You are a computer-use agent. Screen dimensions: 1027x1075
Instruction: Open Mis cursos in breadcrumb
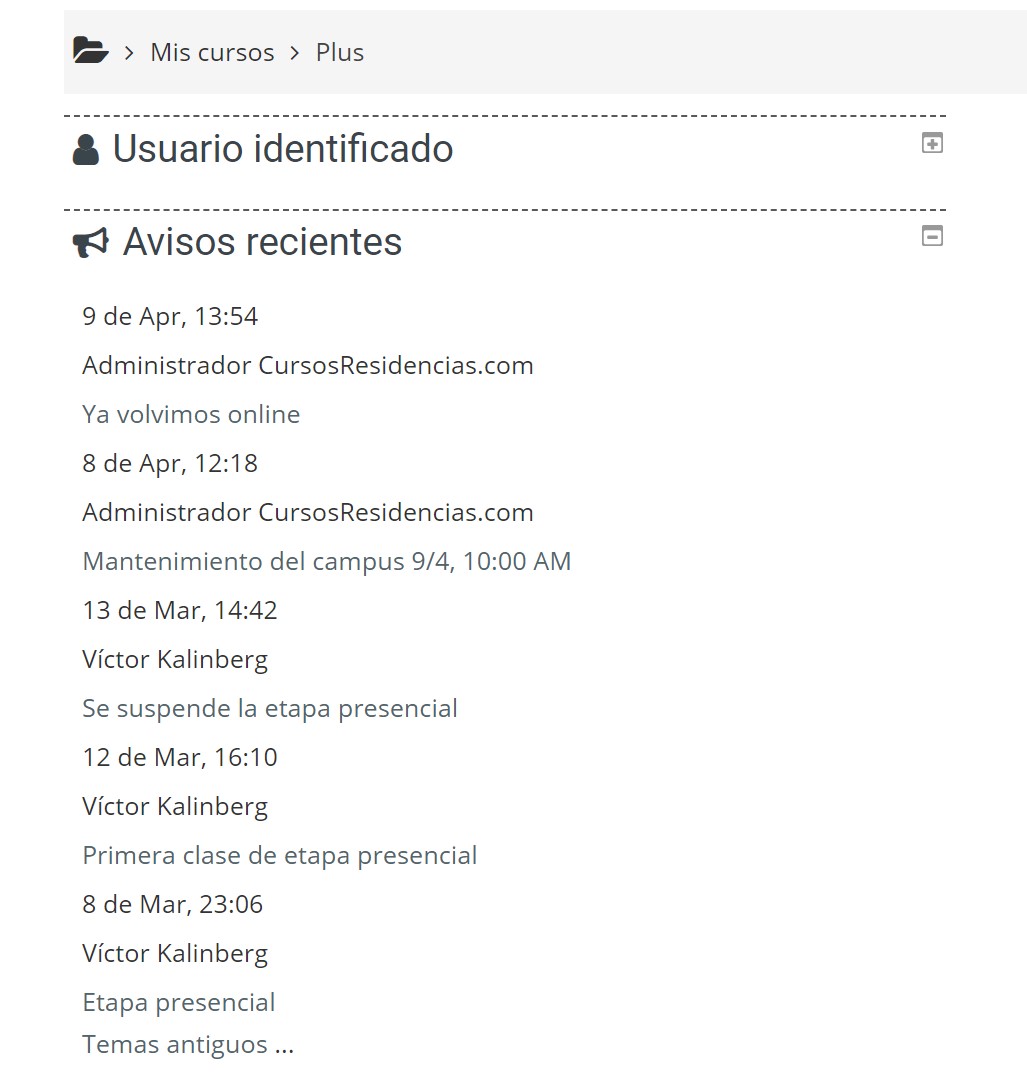tap(213, 53)
